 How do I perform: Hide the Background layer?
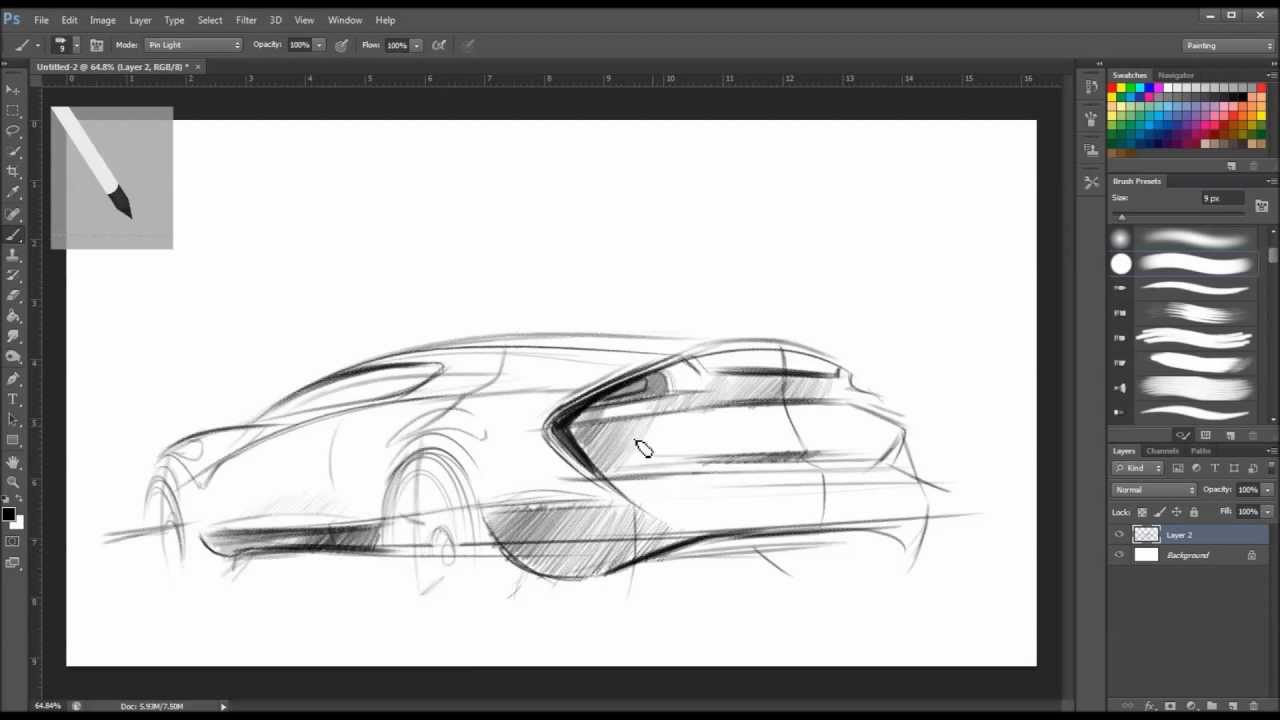click(1119, 555)
